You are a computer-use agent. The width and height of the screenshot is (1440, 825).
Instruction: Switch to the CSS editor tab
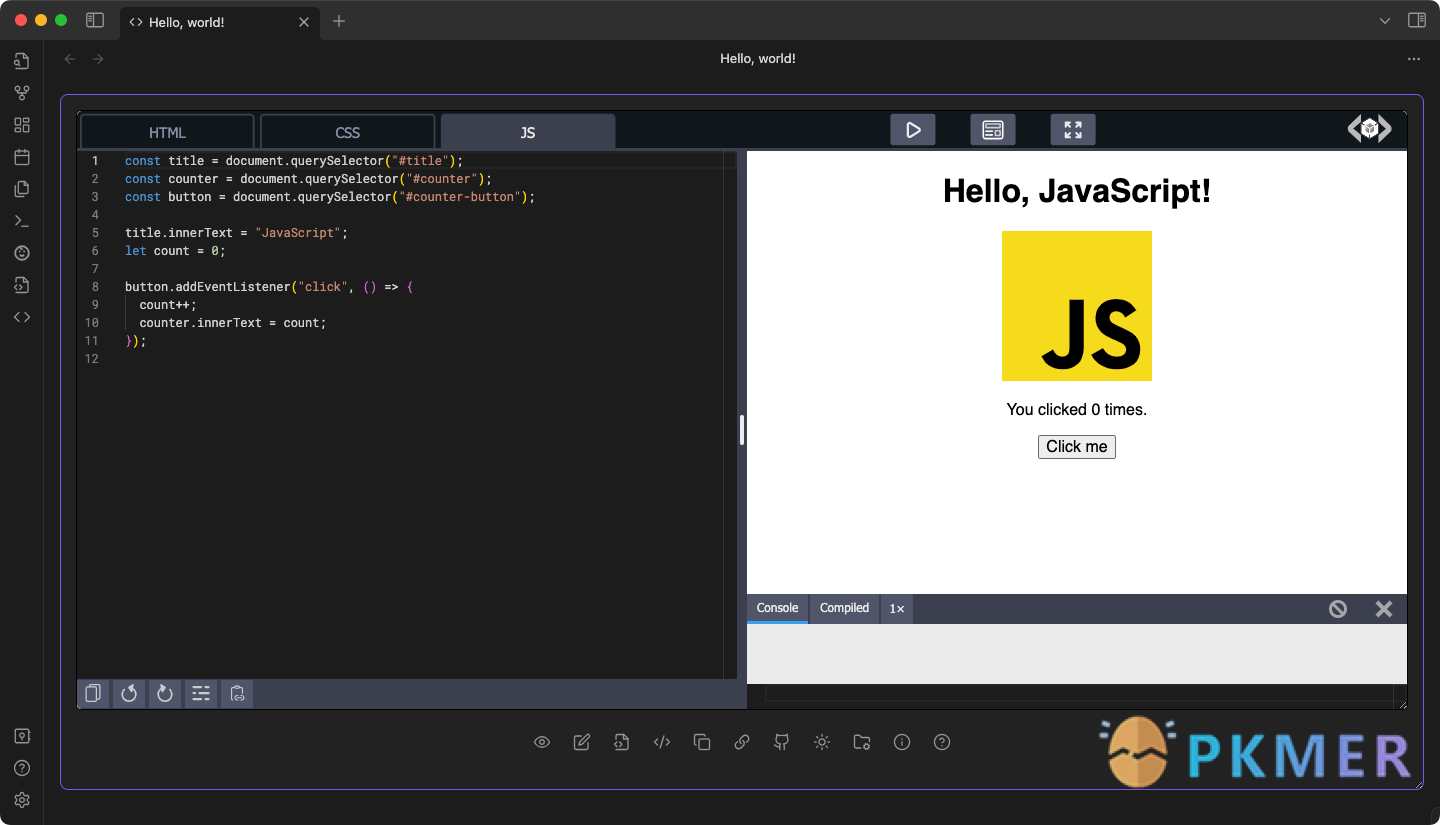pyautogui.click(x=348, y=132)
